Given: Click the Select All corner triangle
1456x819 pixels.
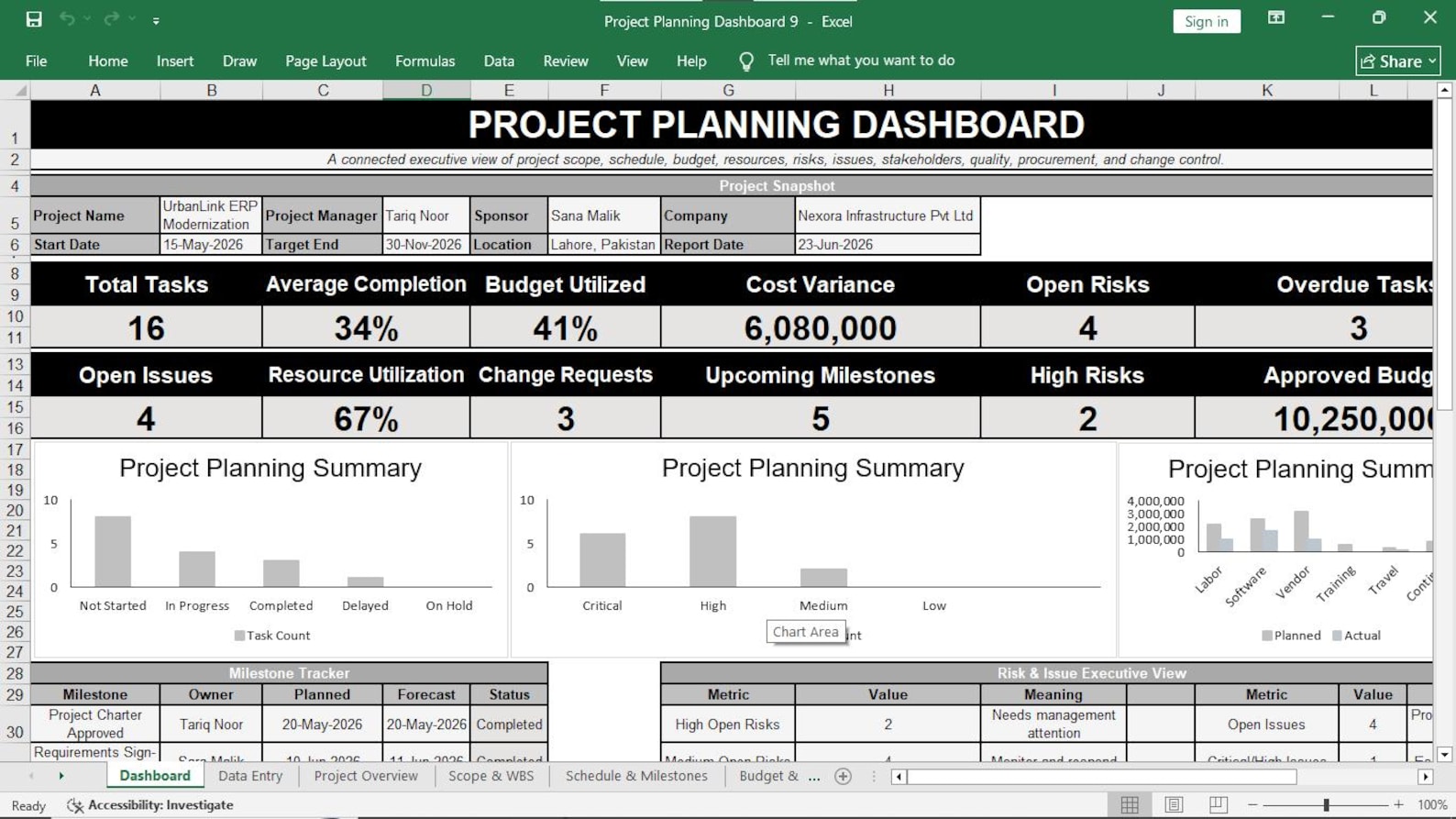Looking at the screenshot, I should [x=20, y=91].
